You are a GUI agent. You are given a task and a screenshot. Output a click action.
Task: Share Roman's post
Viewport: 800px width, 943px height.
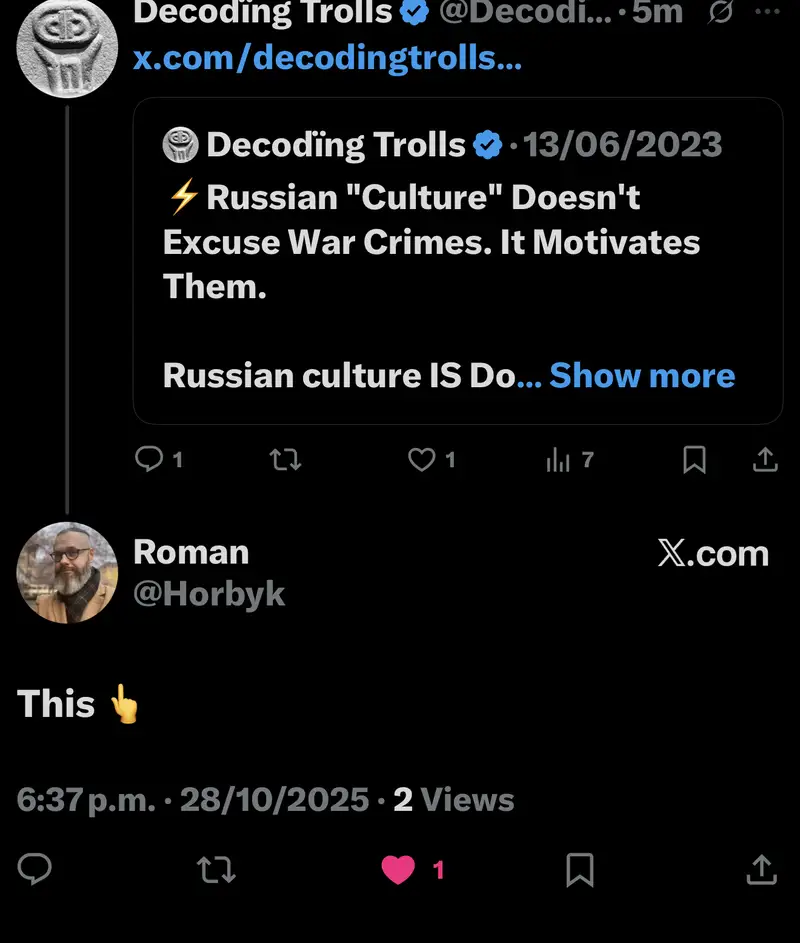[x=762, y=869]
